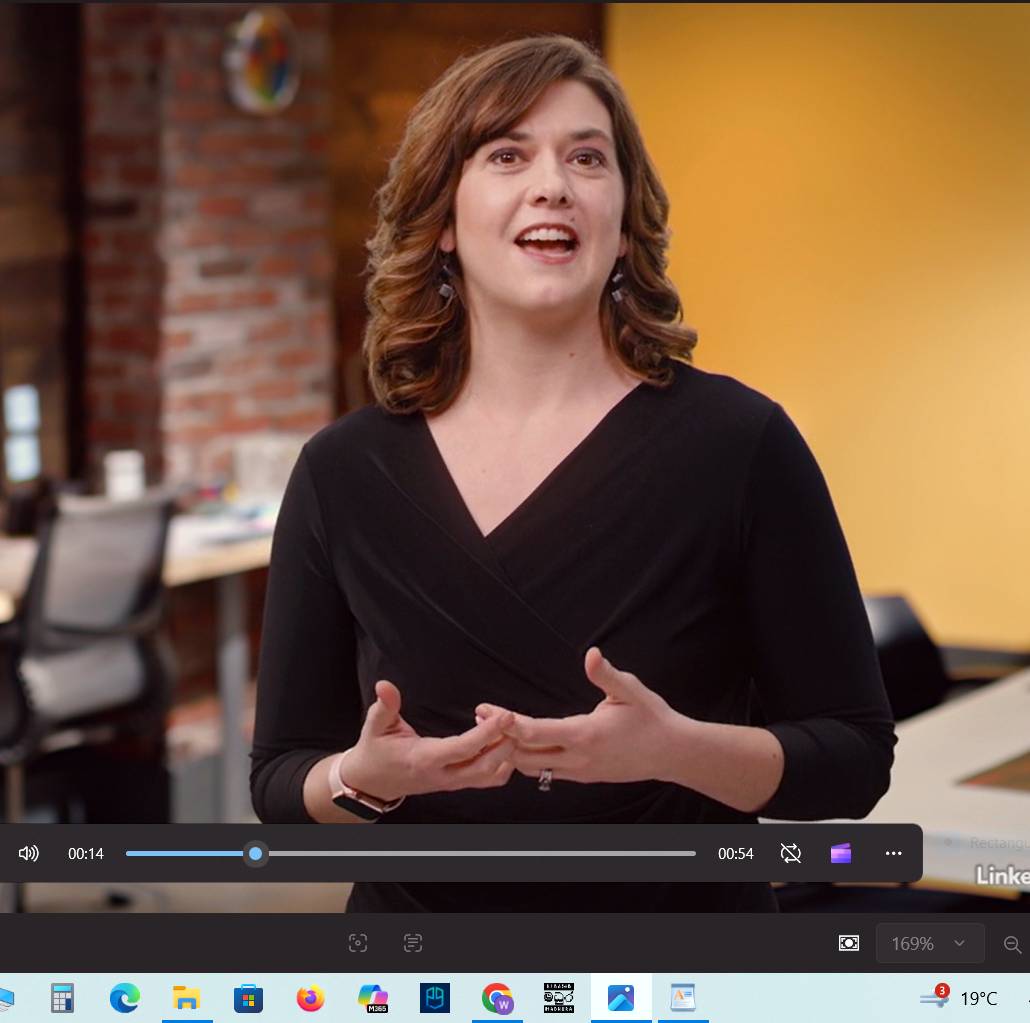This screenshot has height=1023, width=1030.
Task: Open Microsoft Store from the taskbar
Action: pos(248,998)
